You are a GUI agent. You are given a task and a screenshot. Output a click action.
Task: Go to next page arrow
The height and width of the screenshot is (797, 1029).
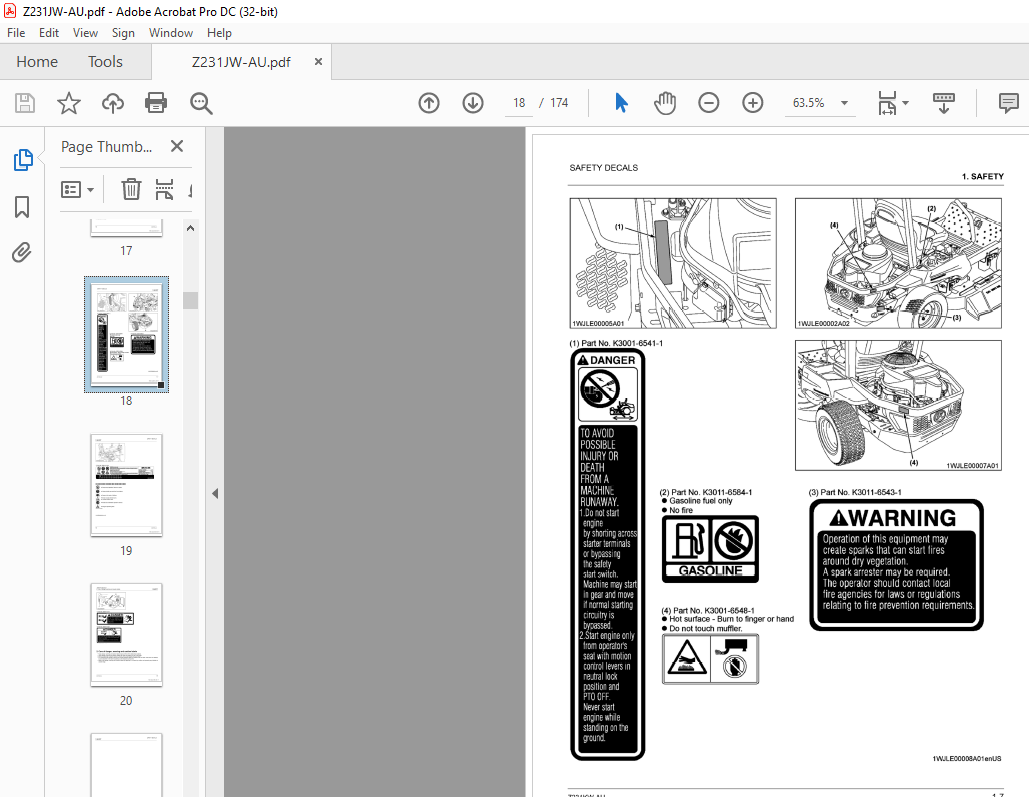tap(472, 103)
